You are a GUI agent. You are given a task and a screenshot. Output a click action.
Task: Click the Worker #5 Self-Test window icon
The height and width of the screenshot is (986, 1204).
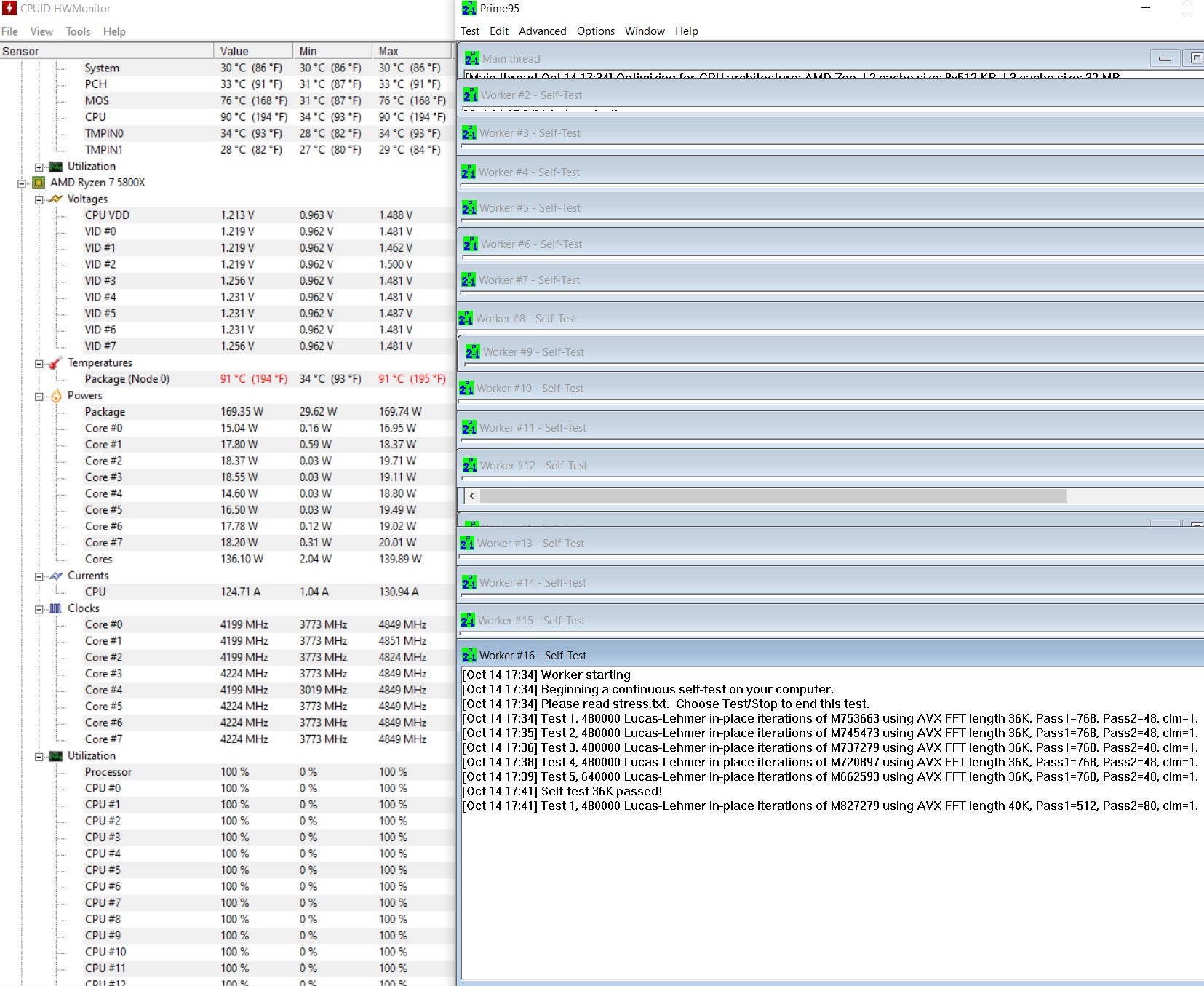click(469, 208)
